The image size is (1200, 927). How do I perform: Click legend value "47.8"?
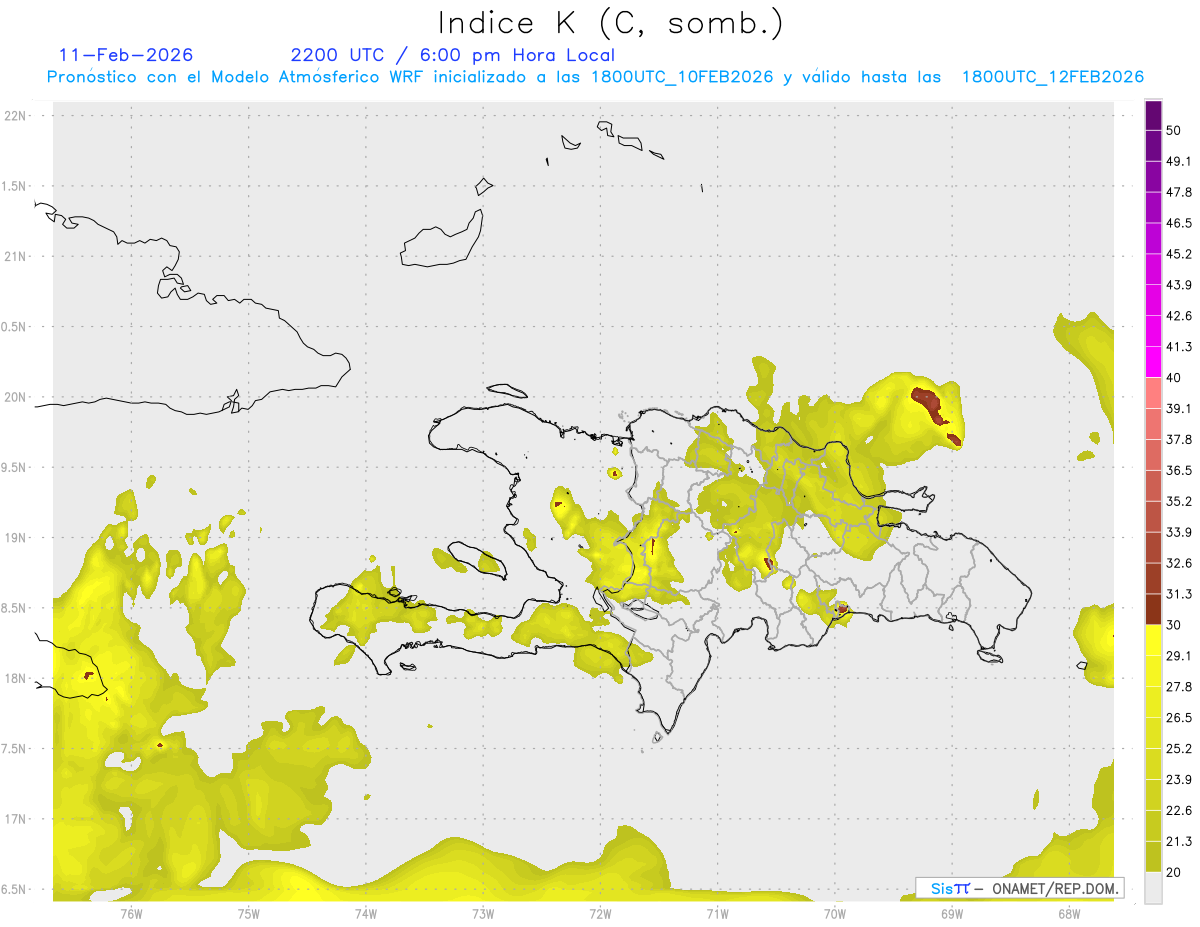(x=1179, y=192)
